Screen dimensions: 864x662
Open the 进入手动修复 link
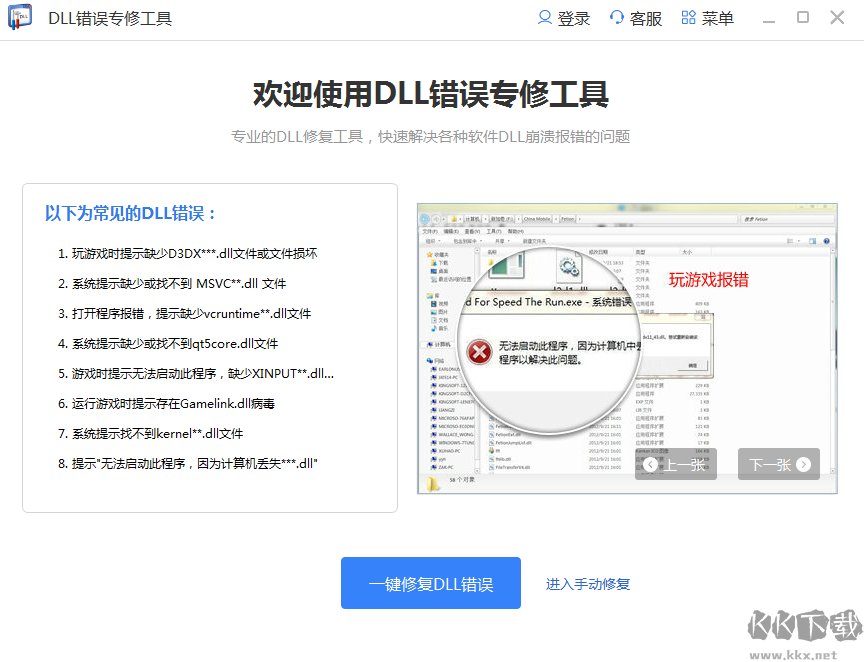[x=588, y=582]
